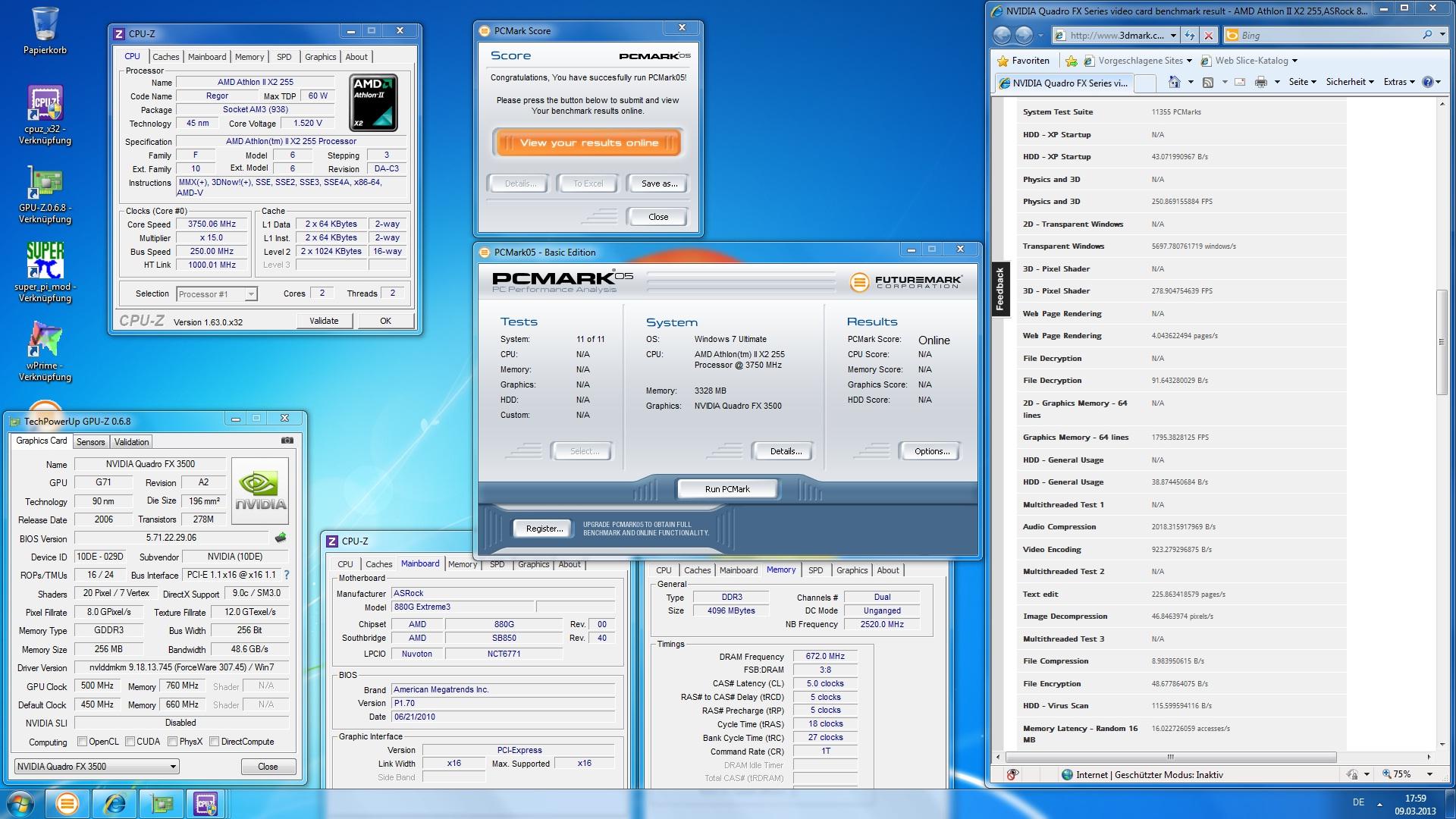Refresh the page in Internet Explorer
This screenshot has height=819, width=1456.
[1190, 35]
